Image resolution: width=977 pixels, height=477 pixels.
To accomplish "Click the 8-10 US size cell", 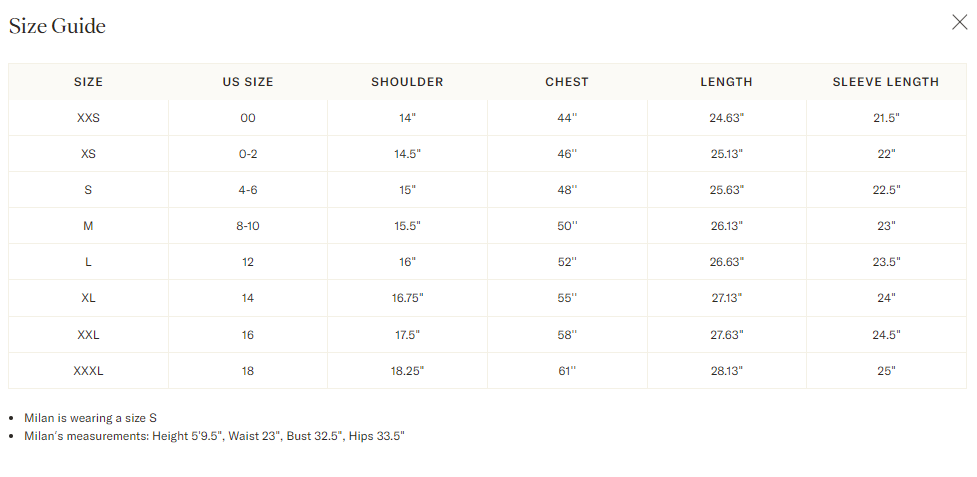I will tap(248, 226).
